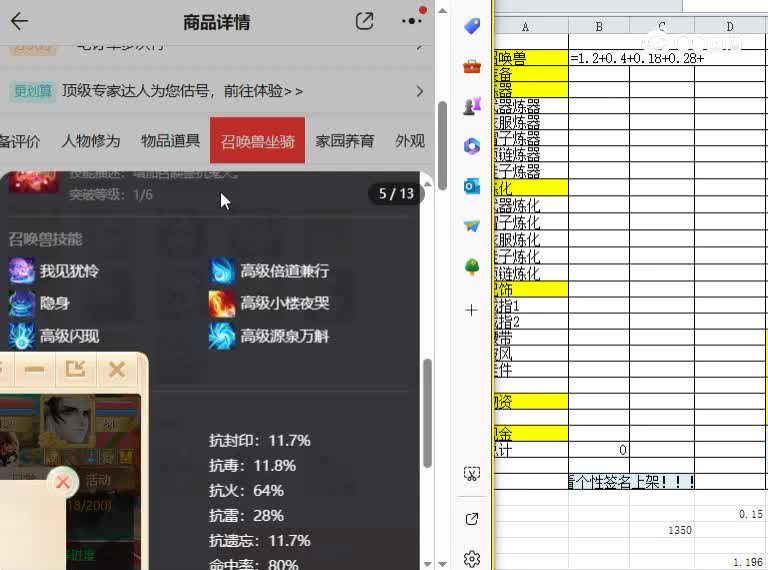Select the spreadsheet cell with 0.15

point(730,514)
